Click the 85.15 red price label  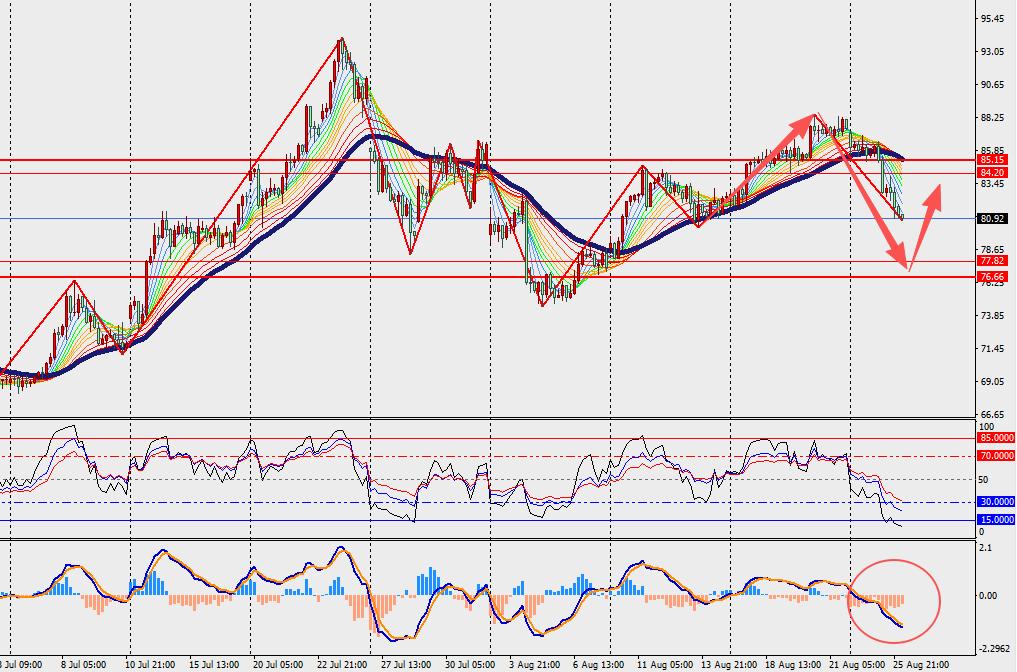coord(992,160)
